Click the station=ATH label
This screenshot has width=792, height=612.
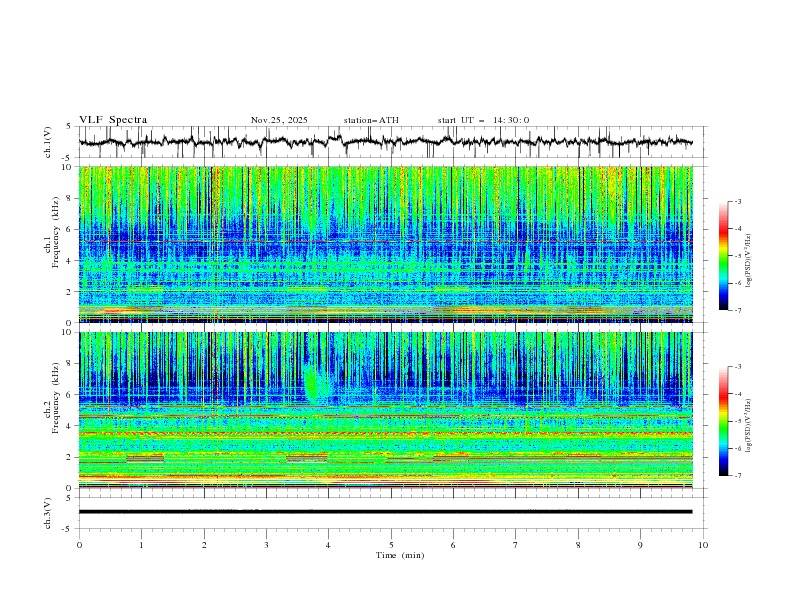[x=371, y=120]
